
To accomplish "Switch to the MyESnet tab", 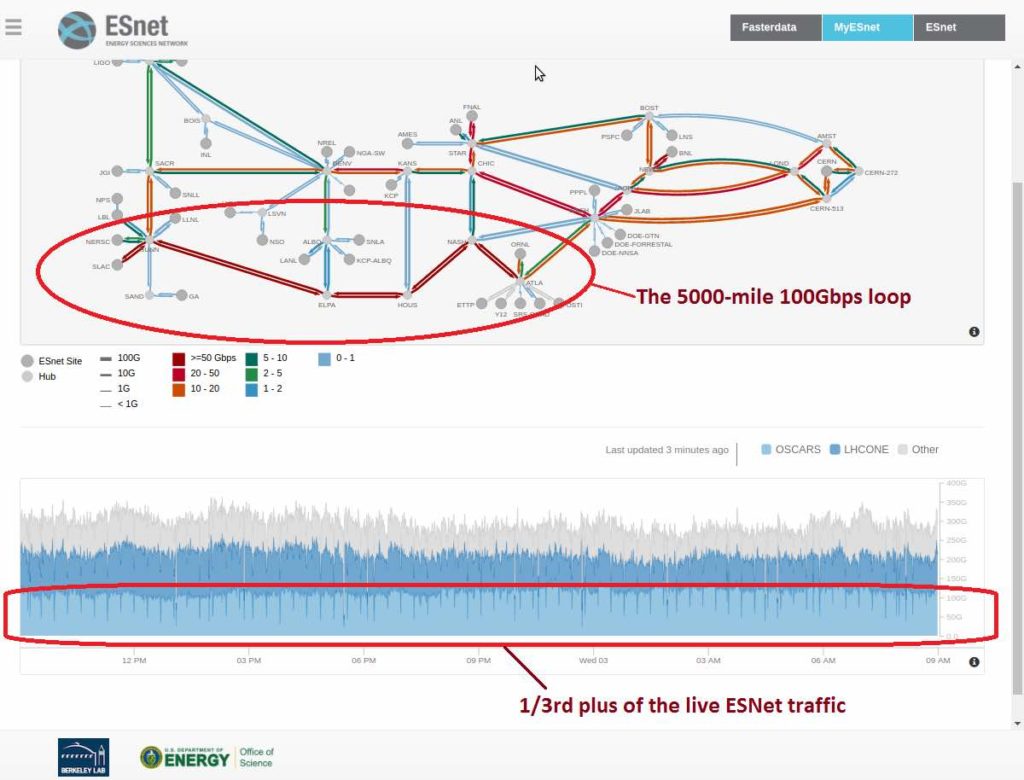I will 867,27.
